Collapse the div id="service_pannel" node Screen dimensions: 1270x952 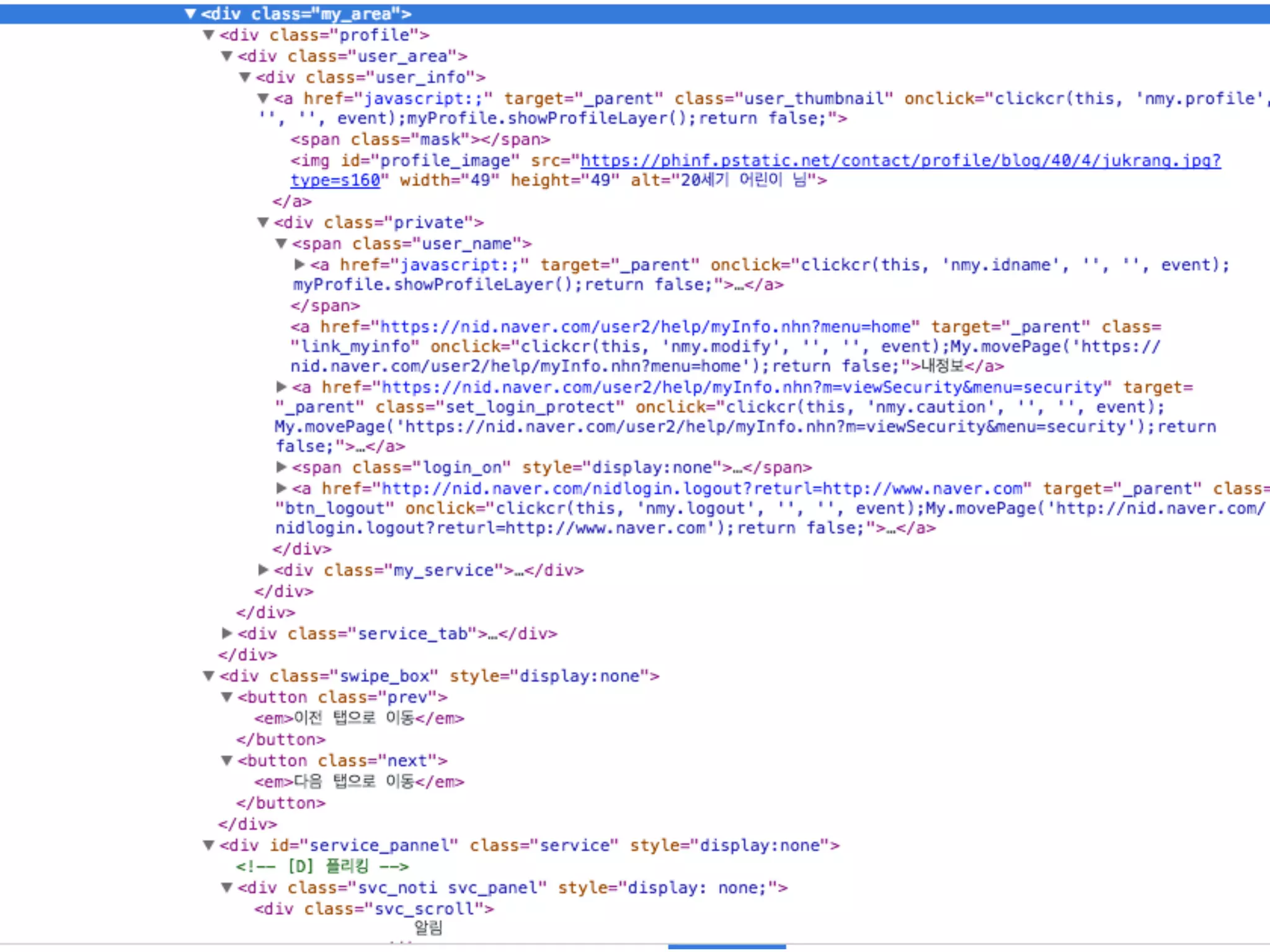tap(209, 845)
